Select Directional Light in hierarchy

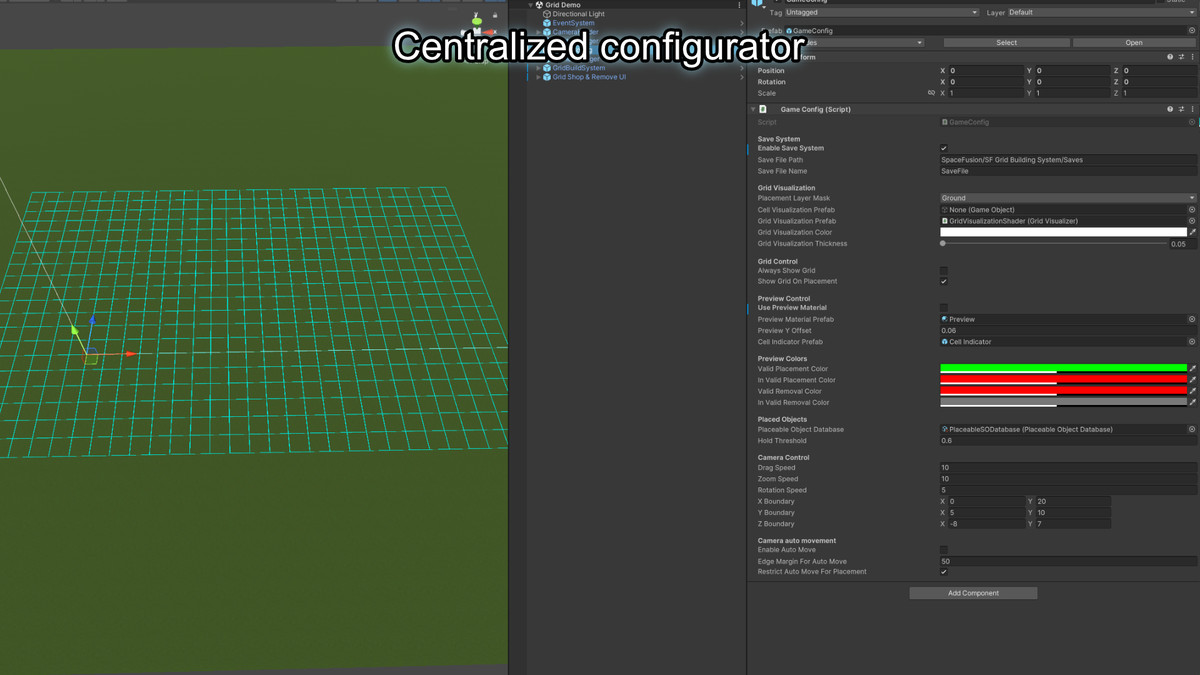coord(579,14)
